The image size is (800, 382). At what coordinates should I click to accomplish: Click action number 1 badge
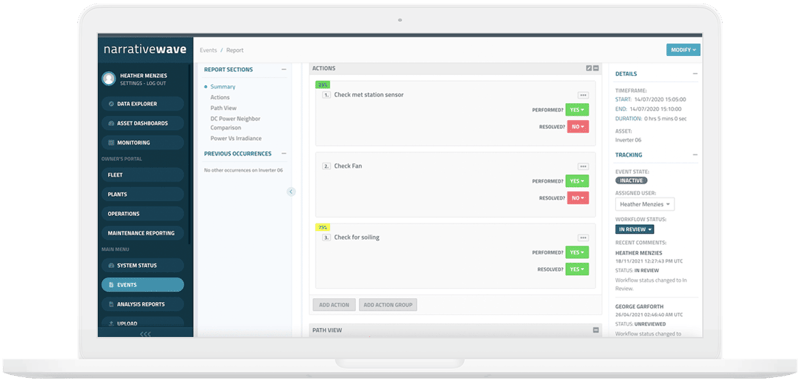point(327,95)
